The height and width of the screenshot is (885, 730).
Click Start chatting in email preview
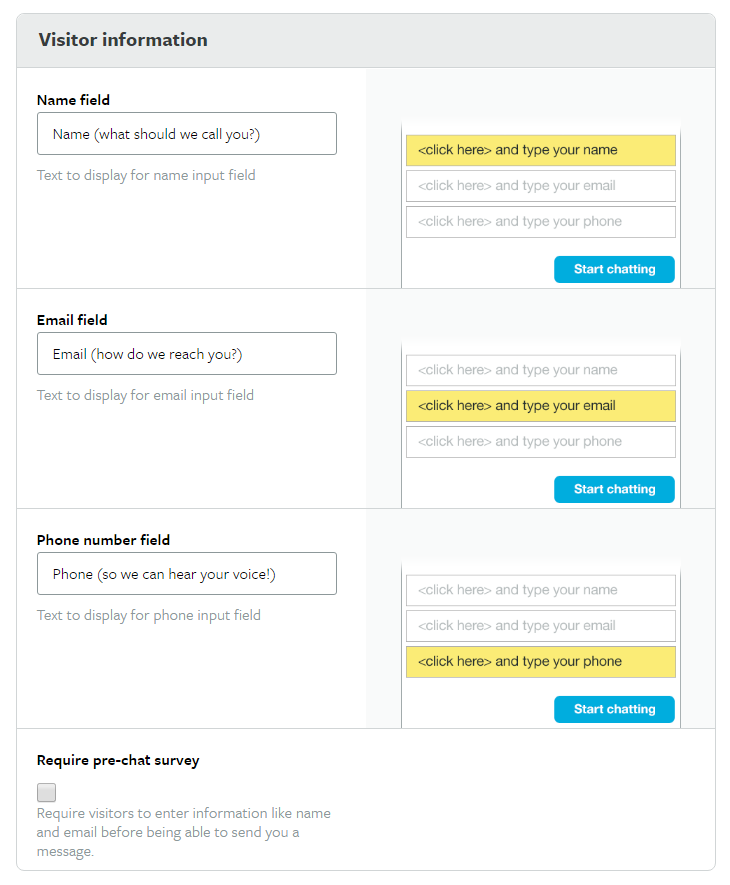614,489
